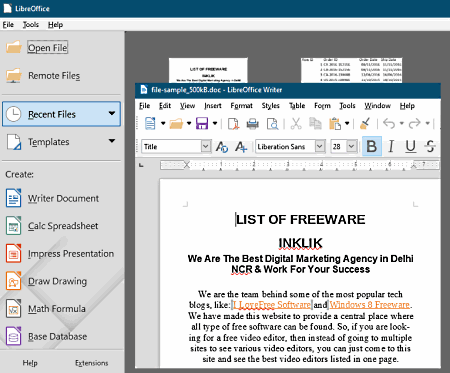
Task: Click the Open folder icon in Writer toolbar
Action: [176, 124]
